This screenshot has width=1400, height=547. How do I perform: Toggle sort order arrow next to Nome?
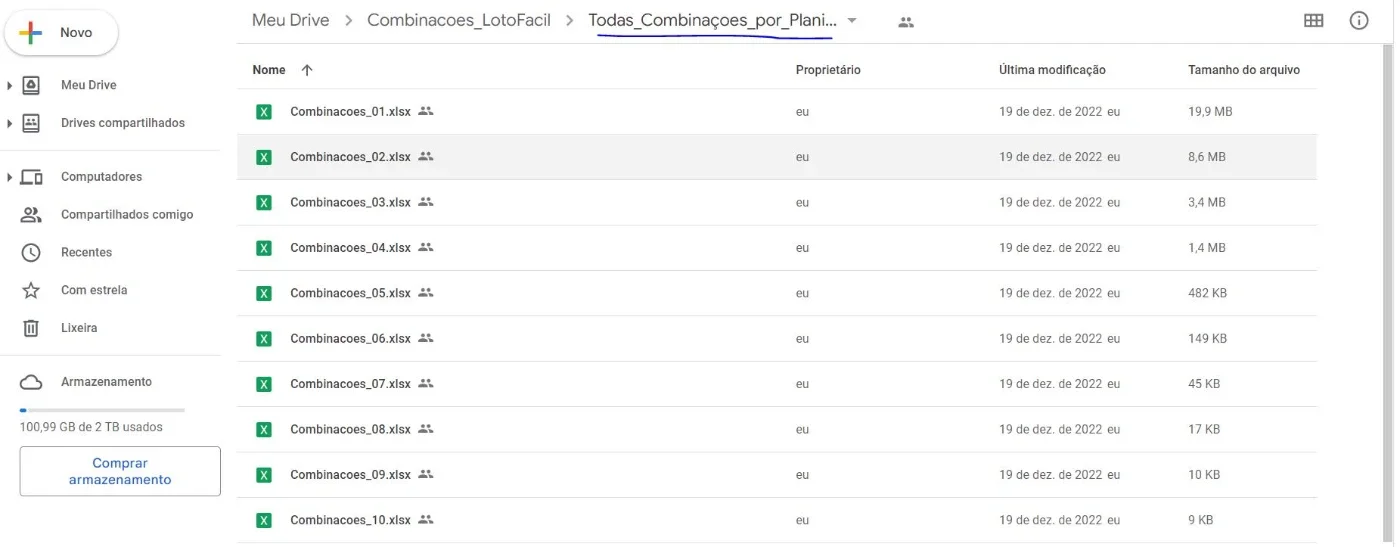click(x=307, y=70)
